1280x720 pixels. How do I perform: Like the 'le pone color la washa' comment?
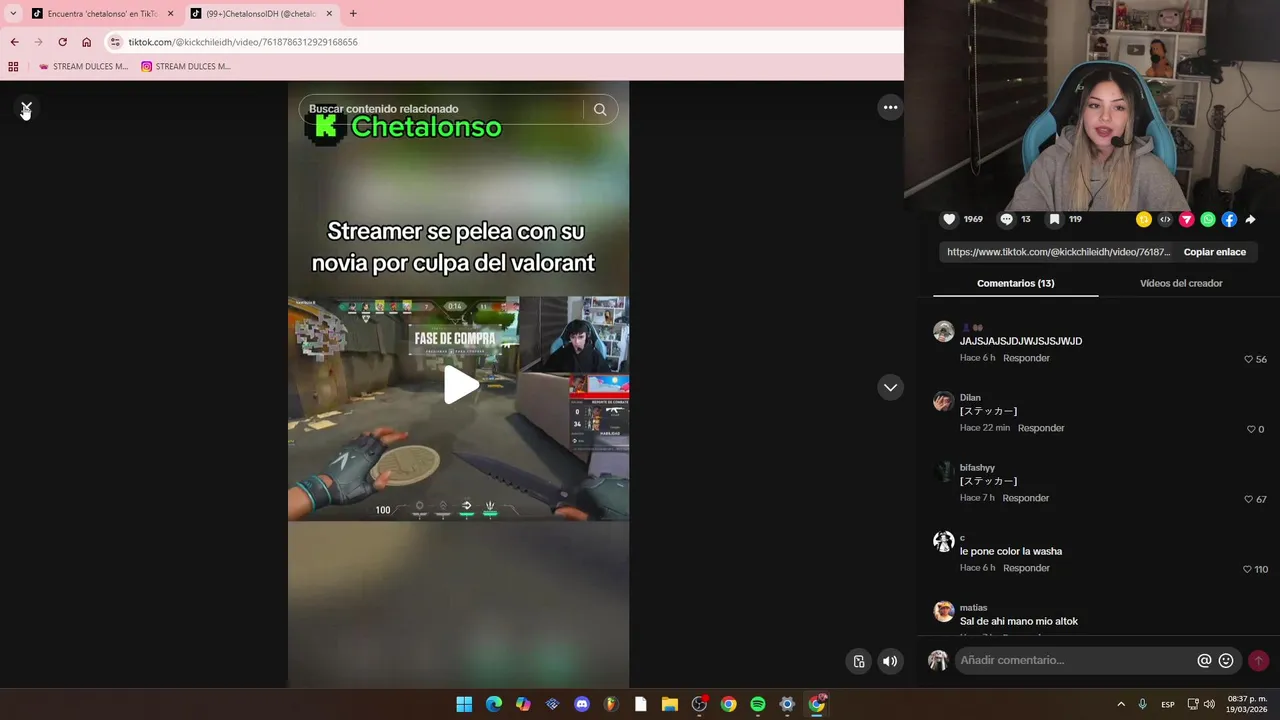pyautogui.click(x=1247, y=569)
